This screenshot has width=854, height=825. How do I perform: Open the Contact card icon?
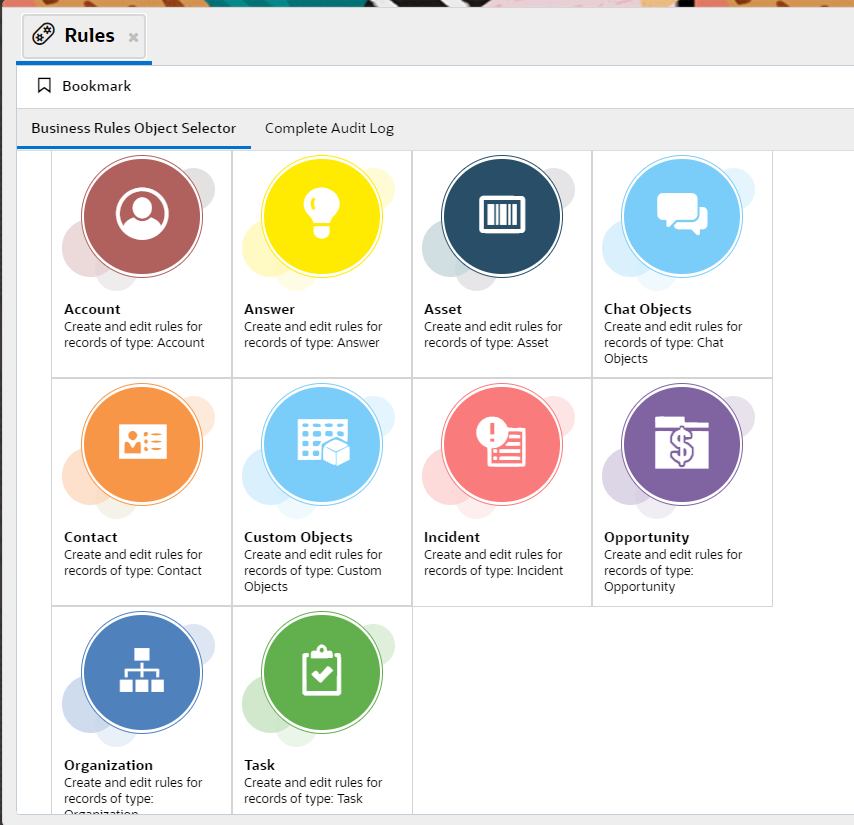pos(142,444)
